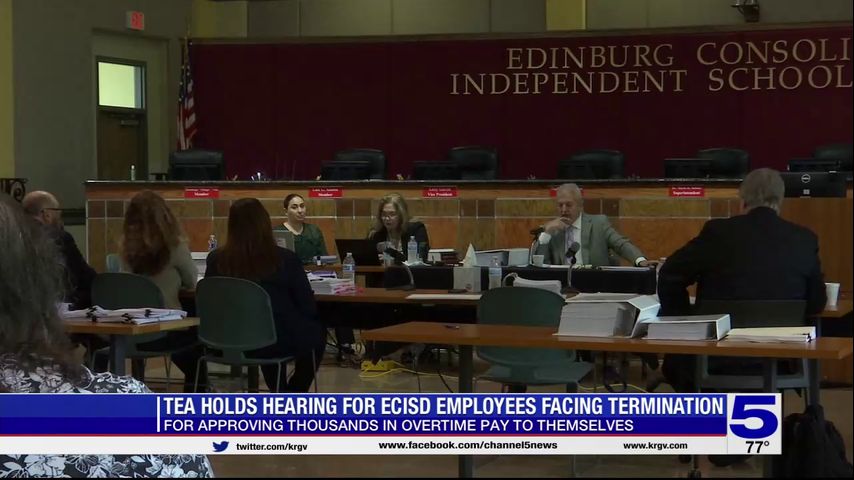Click the red Vice President nameplate

[439, 192]
